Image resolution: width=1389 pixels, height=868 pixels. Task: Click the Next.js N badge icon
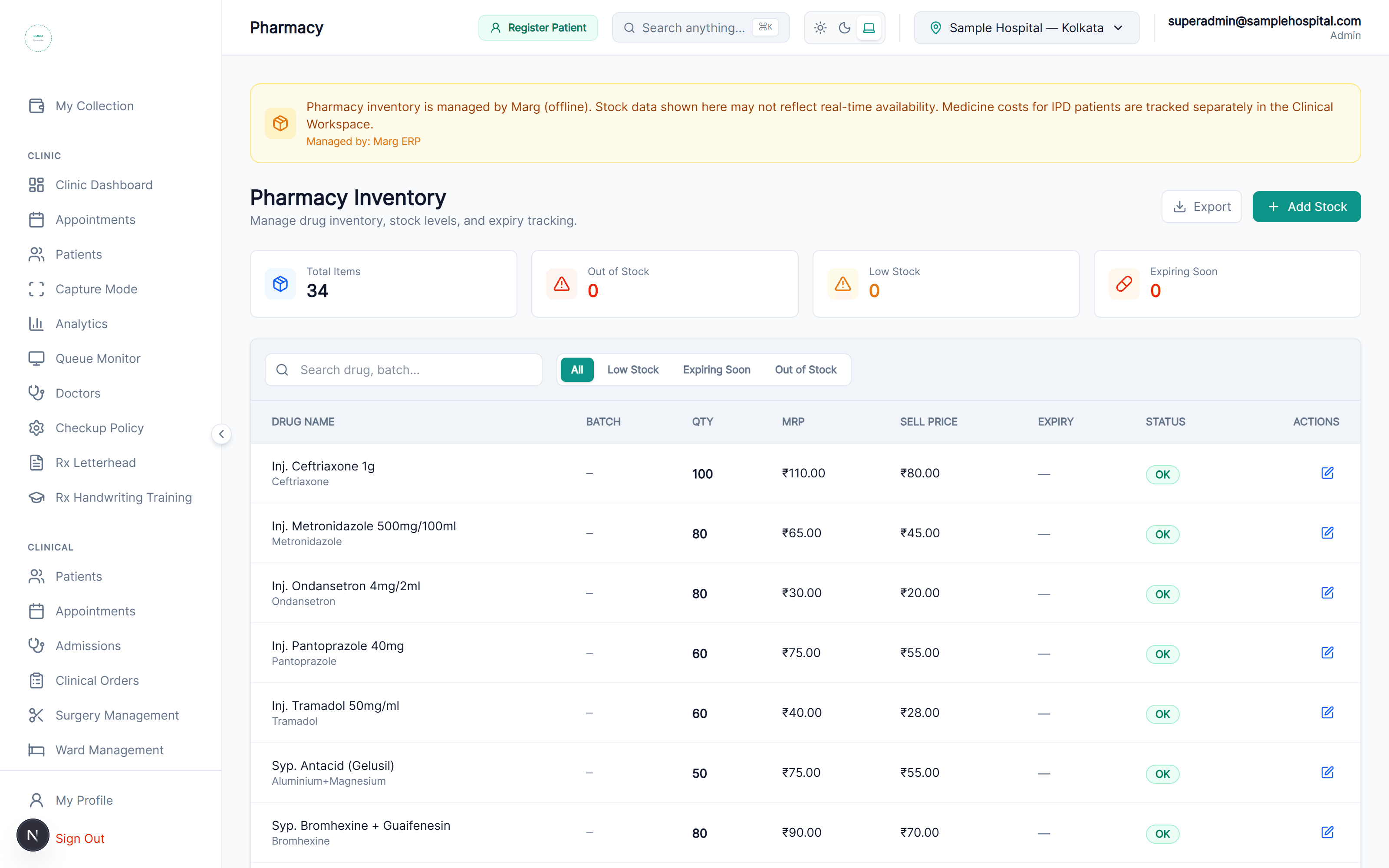33,835
